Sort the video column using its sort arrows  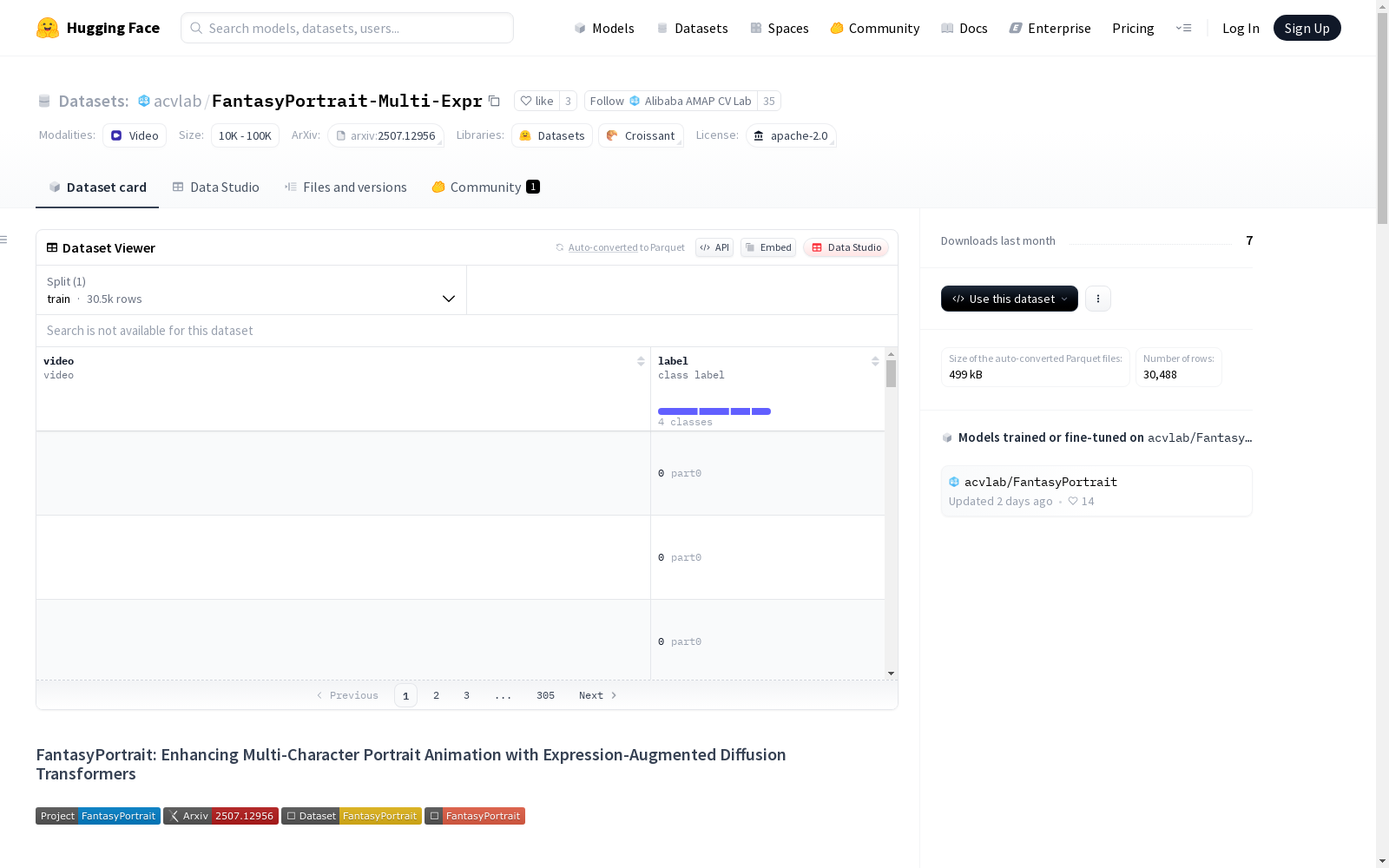click(x=641, y=361)
